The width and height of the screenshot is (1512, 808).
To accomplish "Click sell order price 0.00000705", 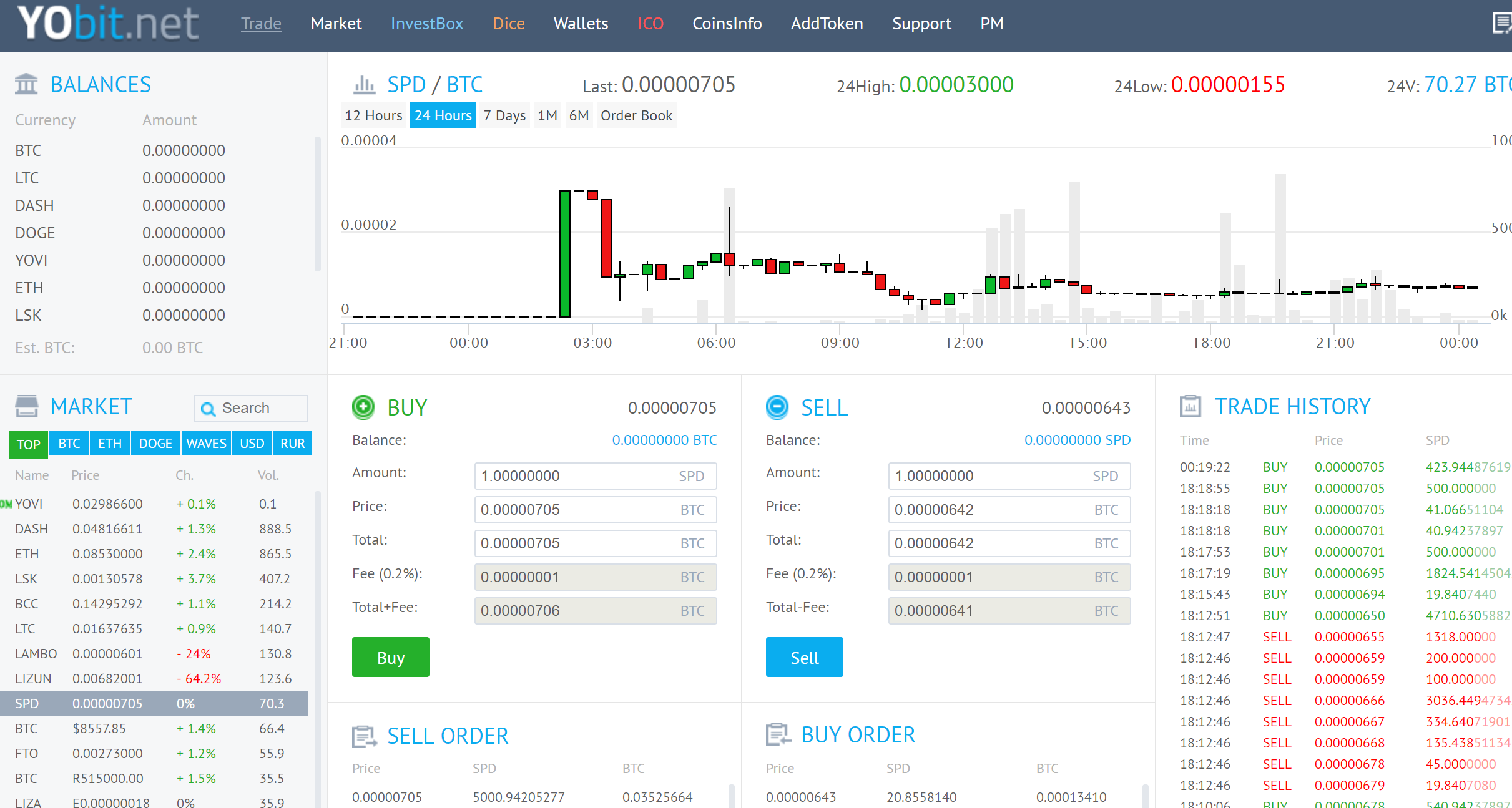I will point(387,797).
